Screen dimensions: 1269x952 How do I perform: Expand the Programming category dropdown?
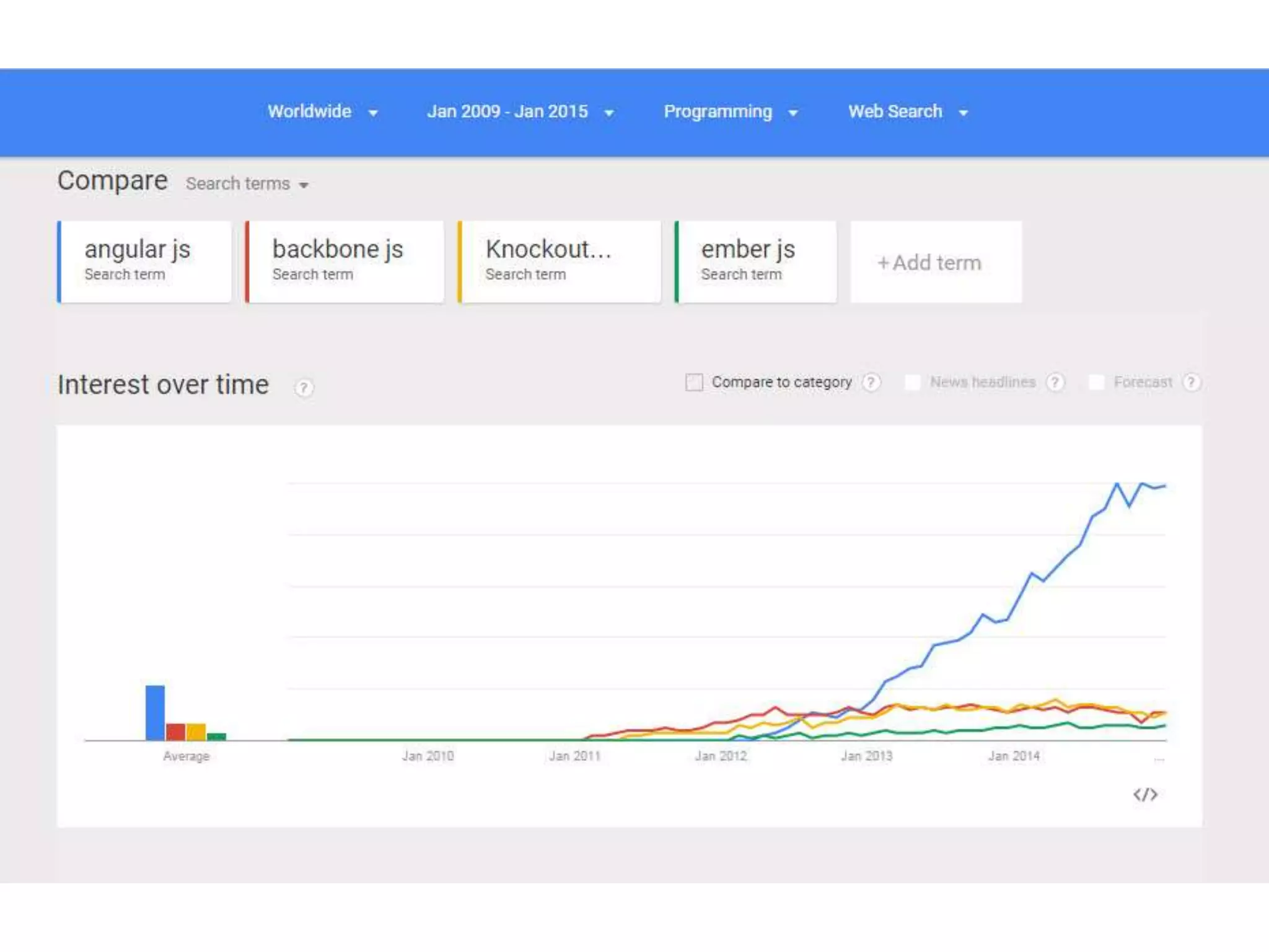pyautogui.click(x=731, y=112)
